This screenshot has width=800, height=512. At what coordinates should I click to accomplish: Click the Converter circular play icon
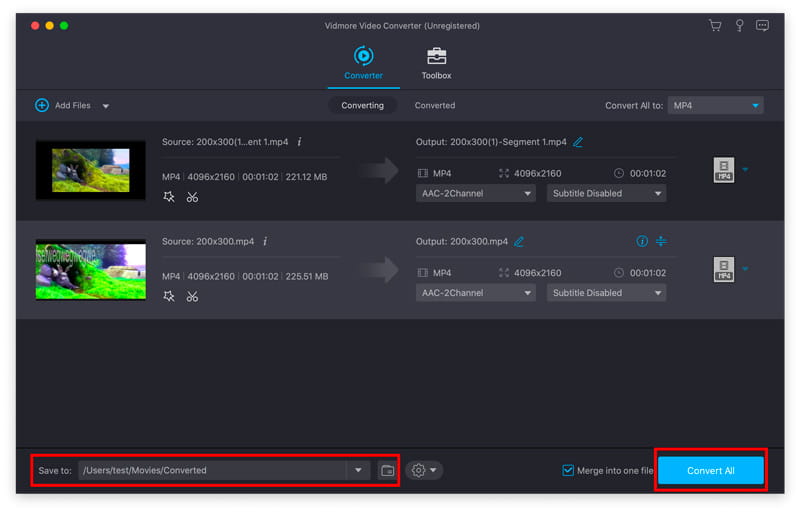[x=363, y=56]
